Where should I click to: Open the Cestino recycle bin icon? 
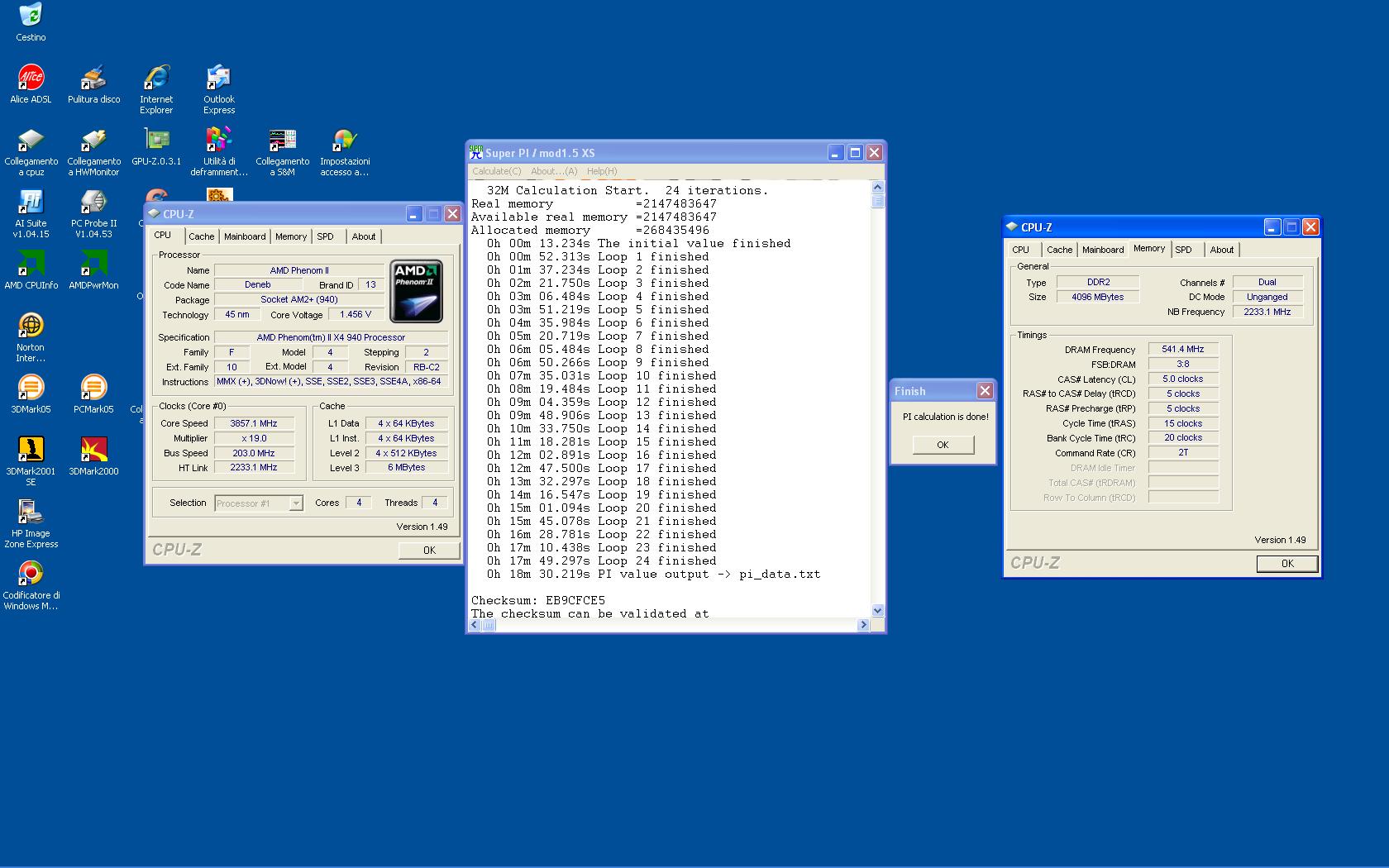tap(31, 21)
